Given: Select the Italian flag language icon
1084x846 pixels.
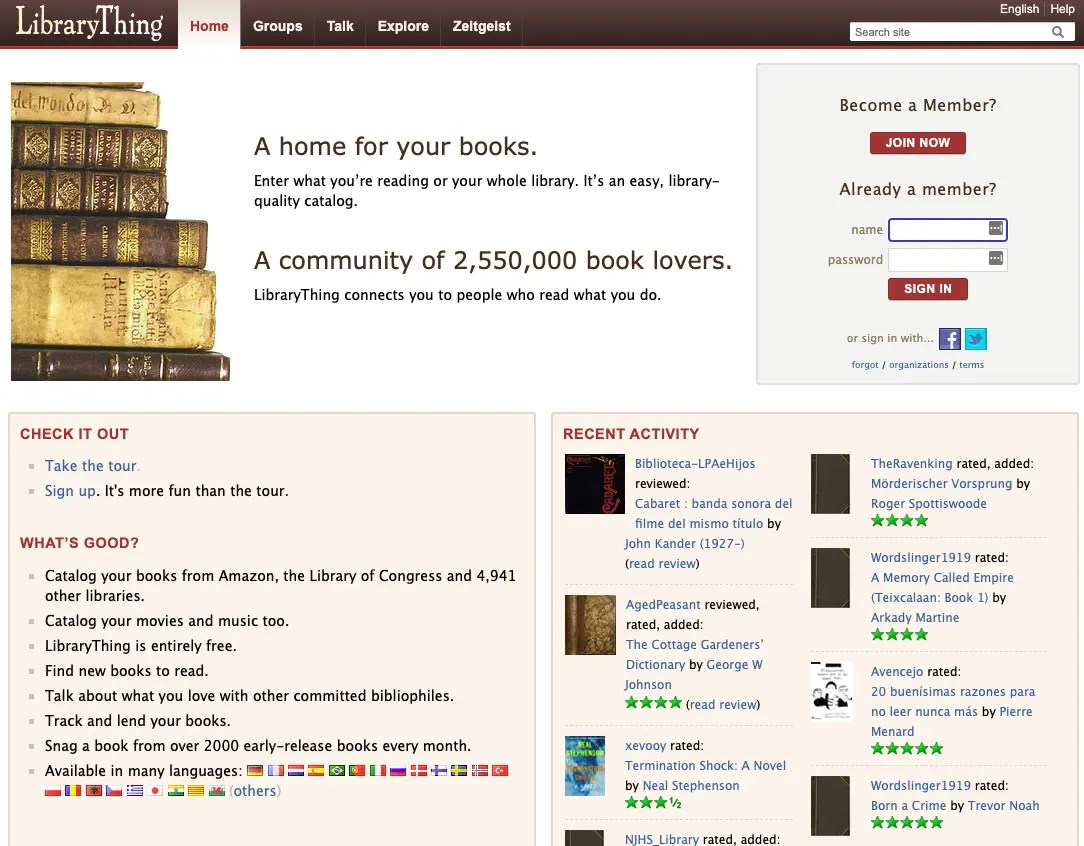Looking at the screenshot, I should tap(377, 771).
